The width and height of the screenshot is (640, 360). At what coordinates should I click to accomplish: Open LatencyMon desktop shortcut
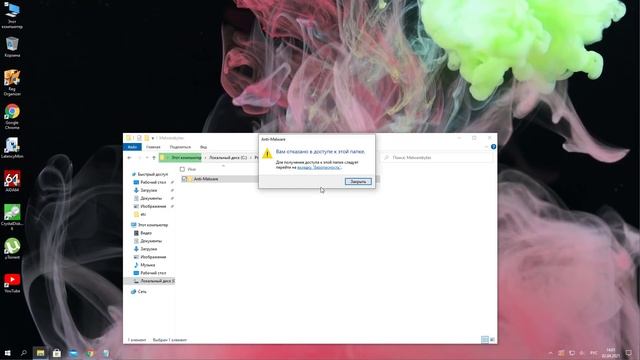[12, 148]
